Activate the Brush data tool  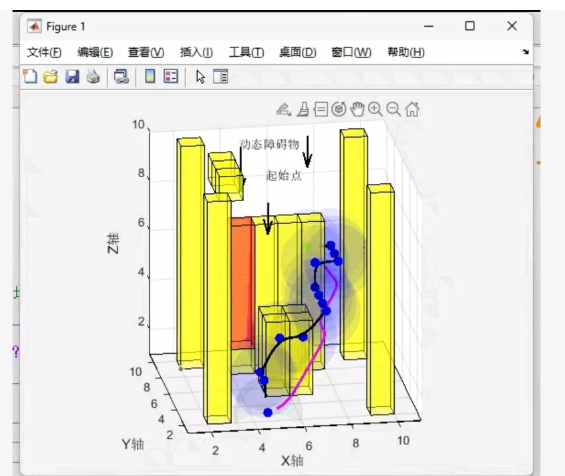point(303,109)
